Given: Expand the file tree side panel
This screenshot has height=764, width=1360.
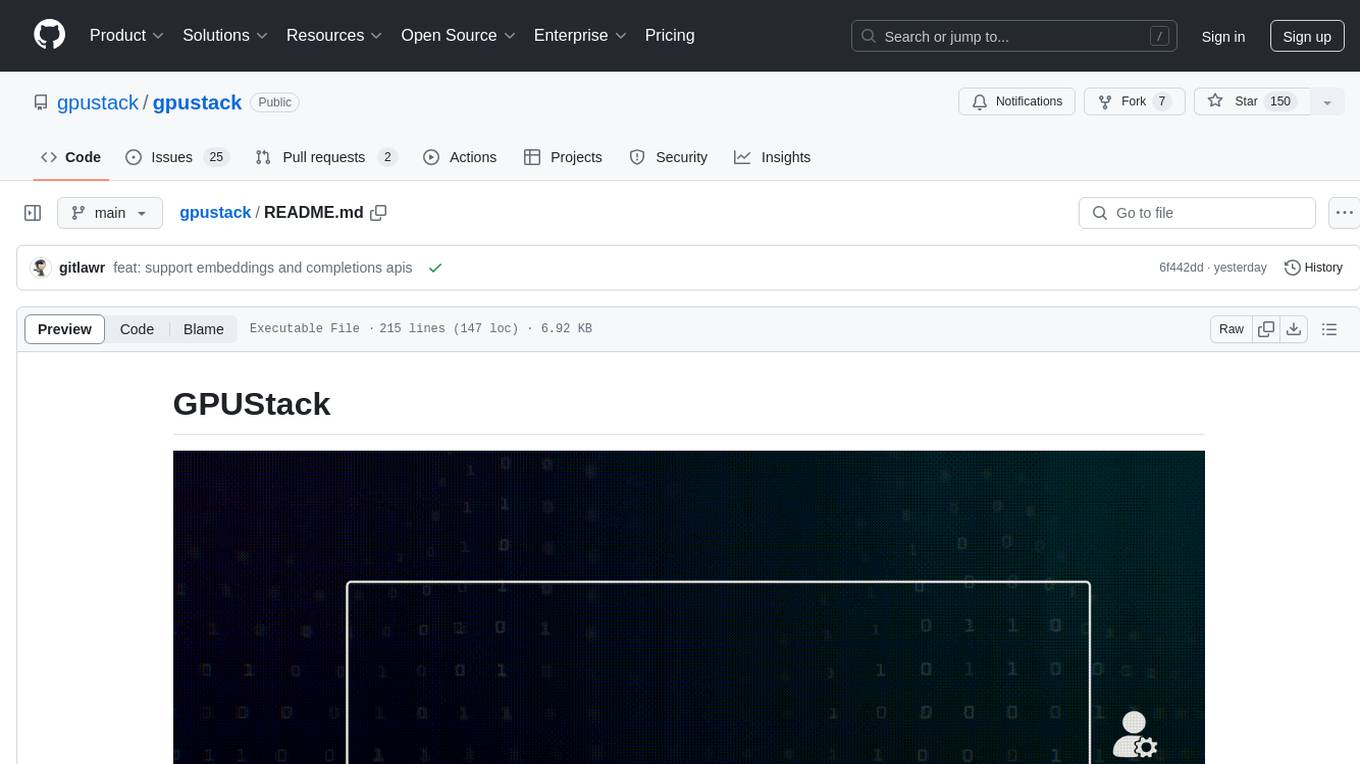Looking at the screenshot, I should click(33, 213).
